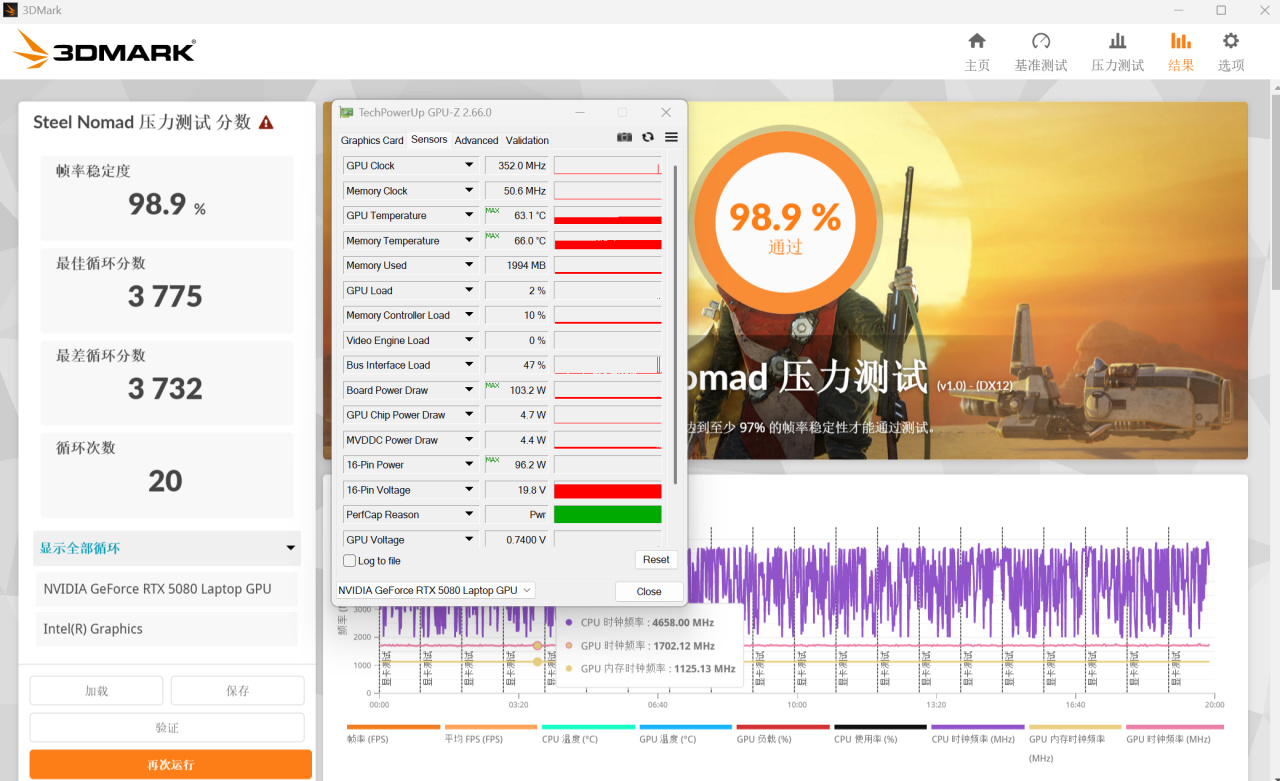Switch to the Graphics Card tab
This screenshot has height=781, width=1280.
(372, 140)
